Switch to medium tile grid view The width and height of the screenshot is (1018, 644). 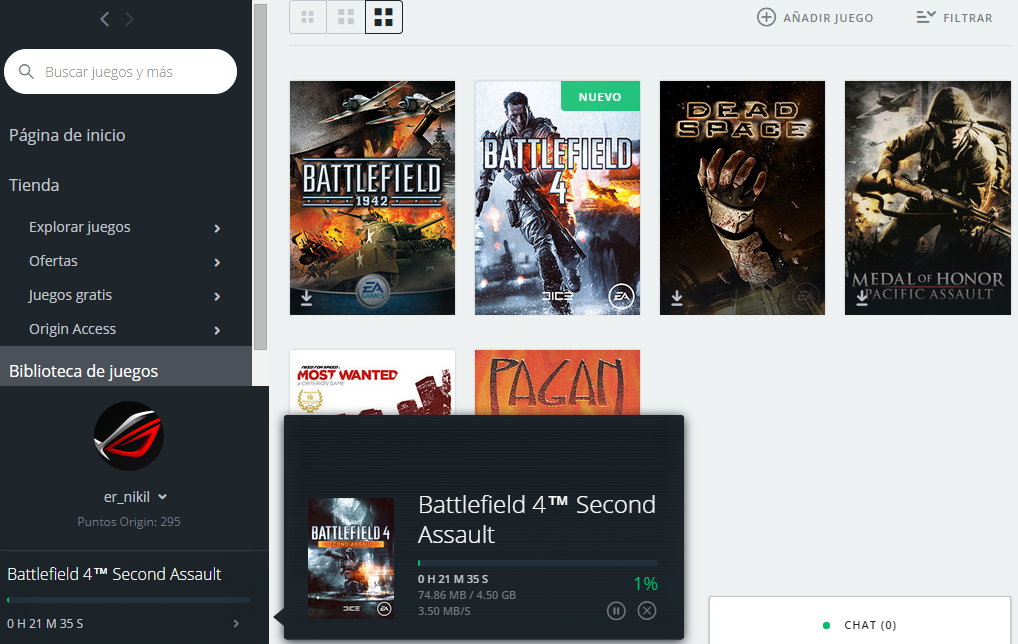346,17
